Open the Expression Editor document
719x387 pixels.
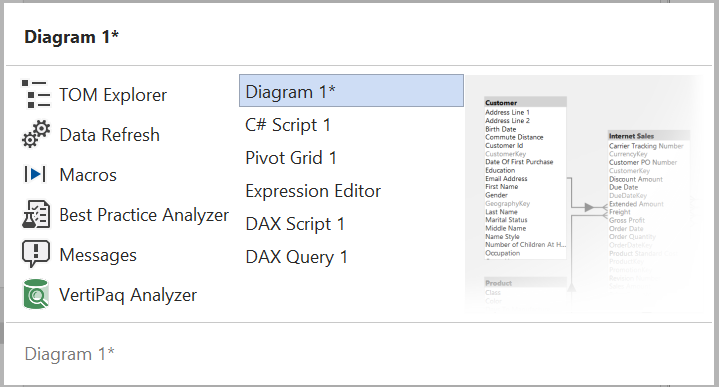(x=313, y=191)
